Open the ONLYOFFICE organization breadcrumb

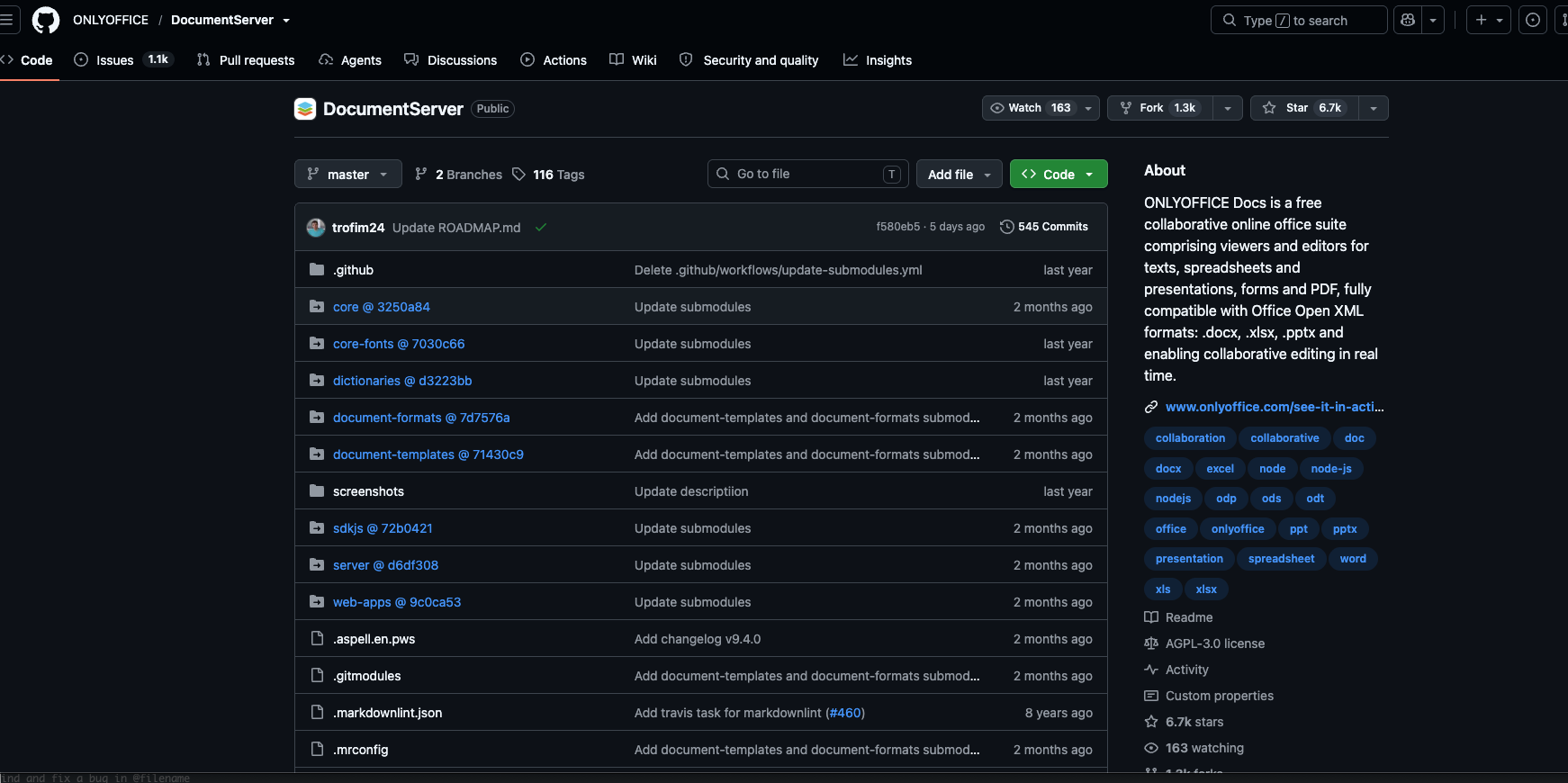111,20
